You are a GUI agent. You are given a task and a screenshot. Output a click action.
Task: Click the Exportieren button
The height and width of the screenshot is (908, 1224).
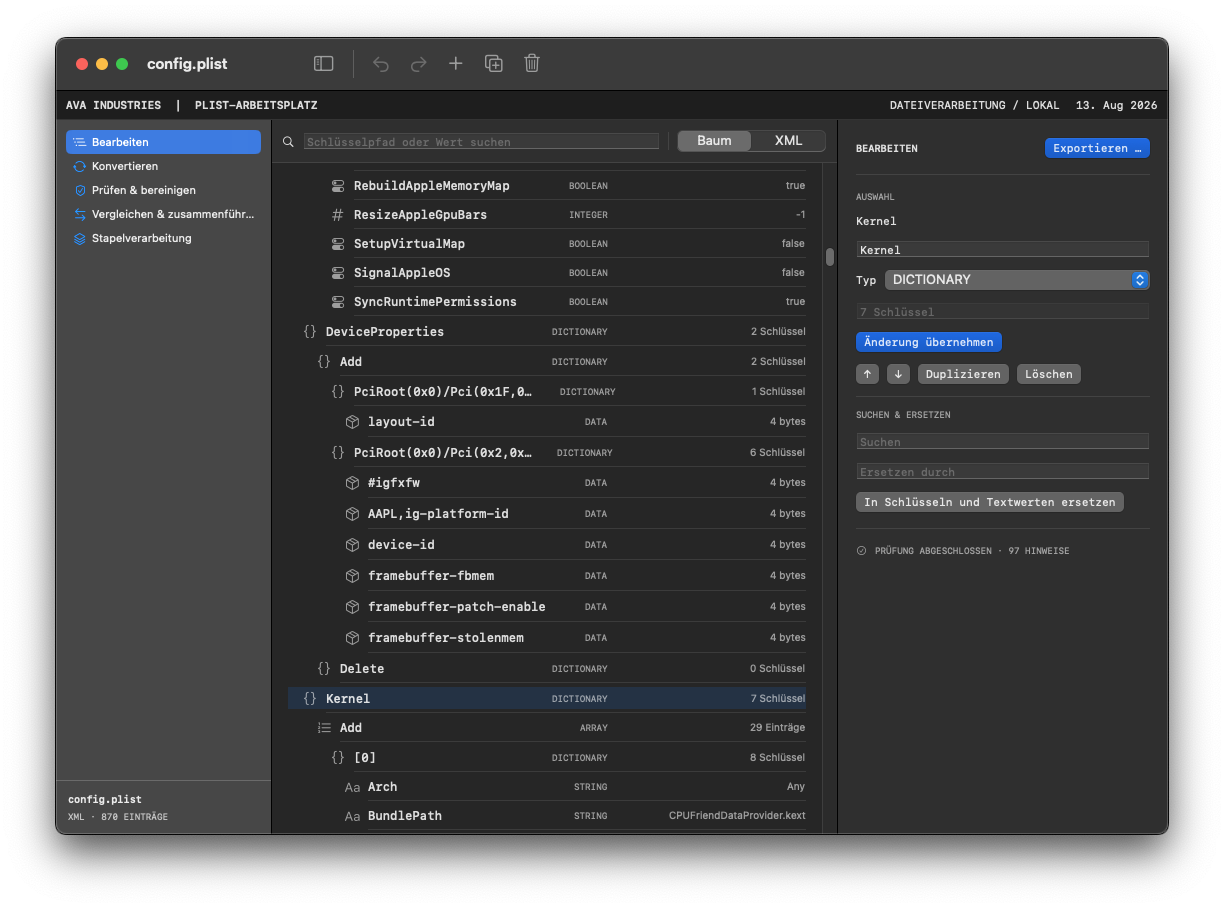1097,148
